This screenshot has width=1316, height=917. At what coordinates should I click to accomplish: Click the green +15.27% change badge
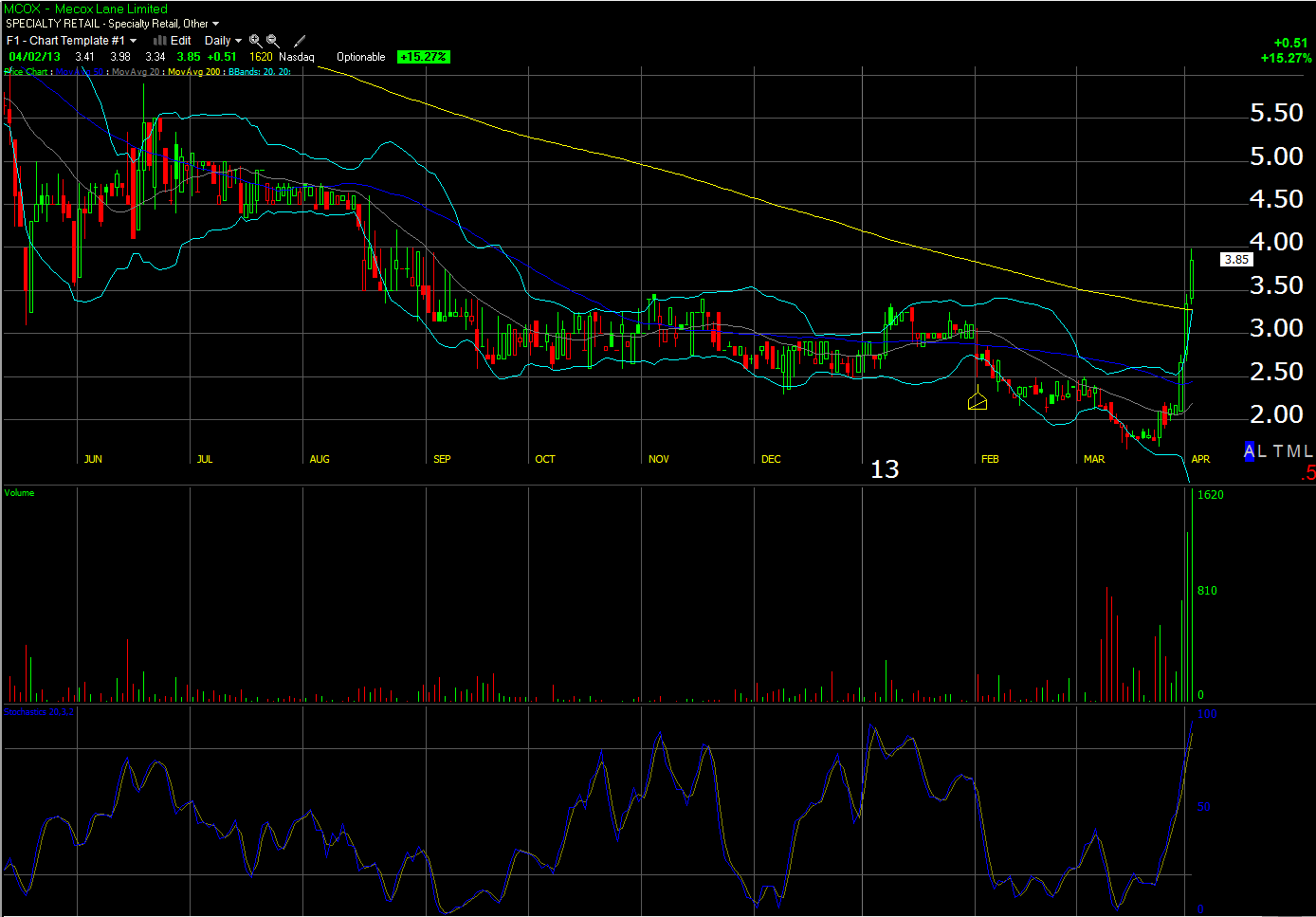click(423, 57)
